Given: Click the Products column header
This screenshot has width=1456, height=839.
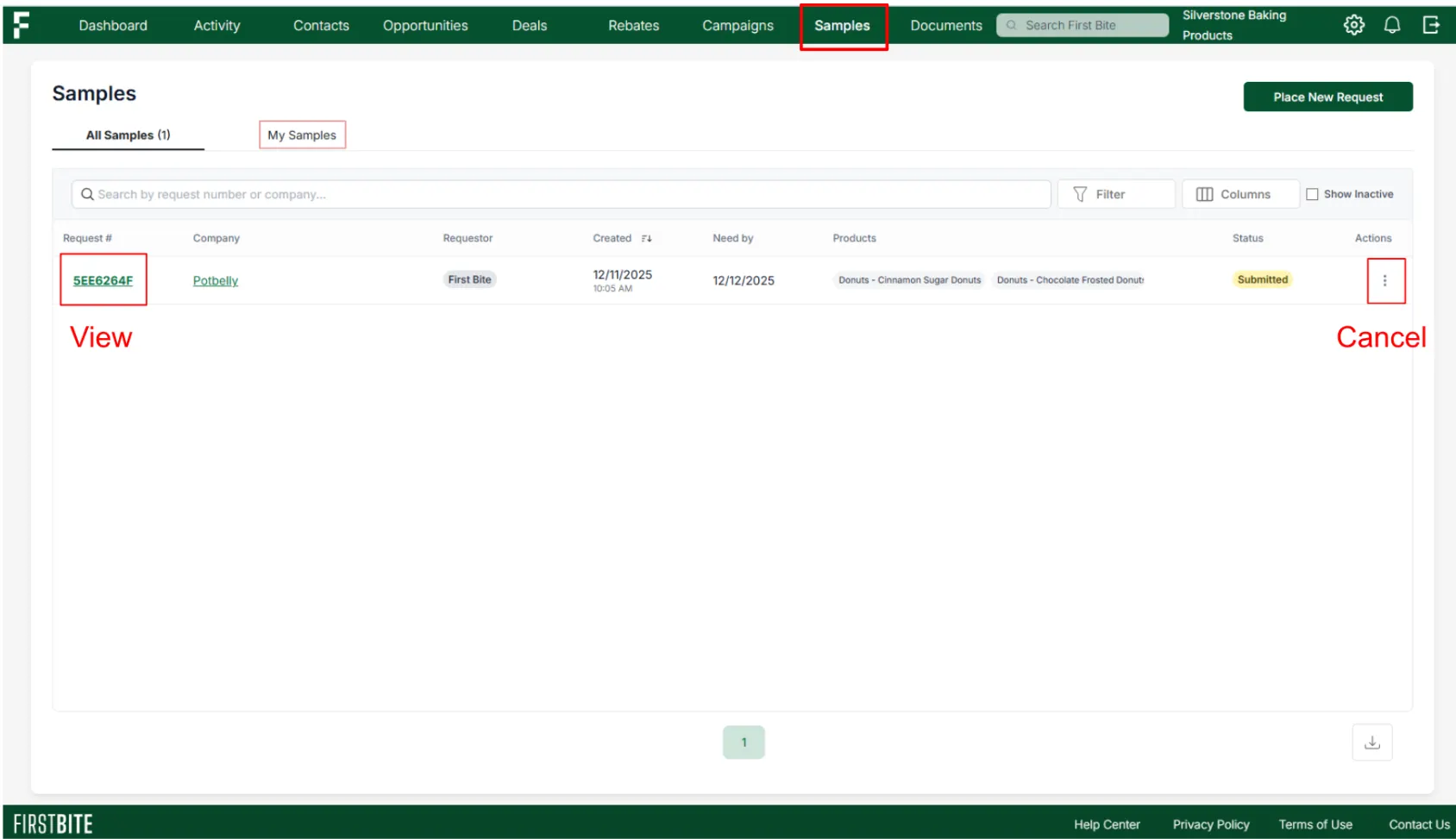Looking at the screenshot, I should (855, 238).
